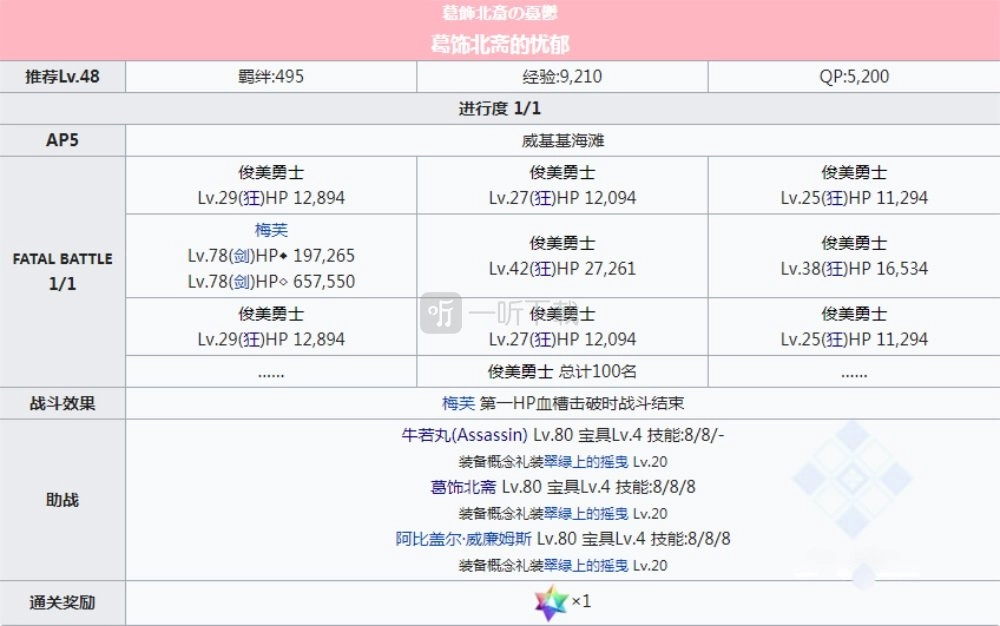The height and width of the screenshot is (626, 1000).
Task: Click the 听 watermark logo icon
Action: 441,313
